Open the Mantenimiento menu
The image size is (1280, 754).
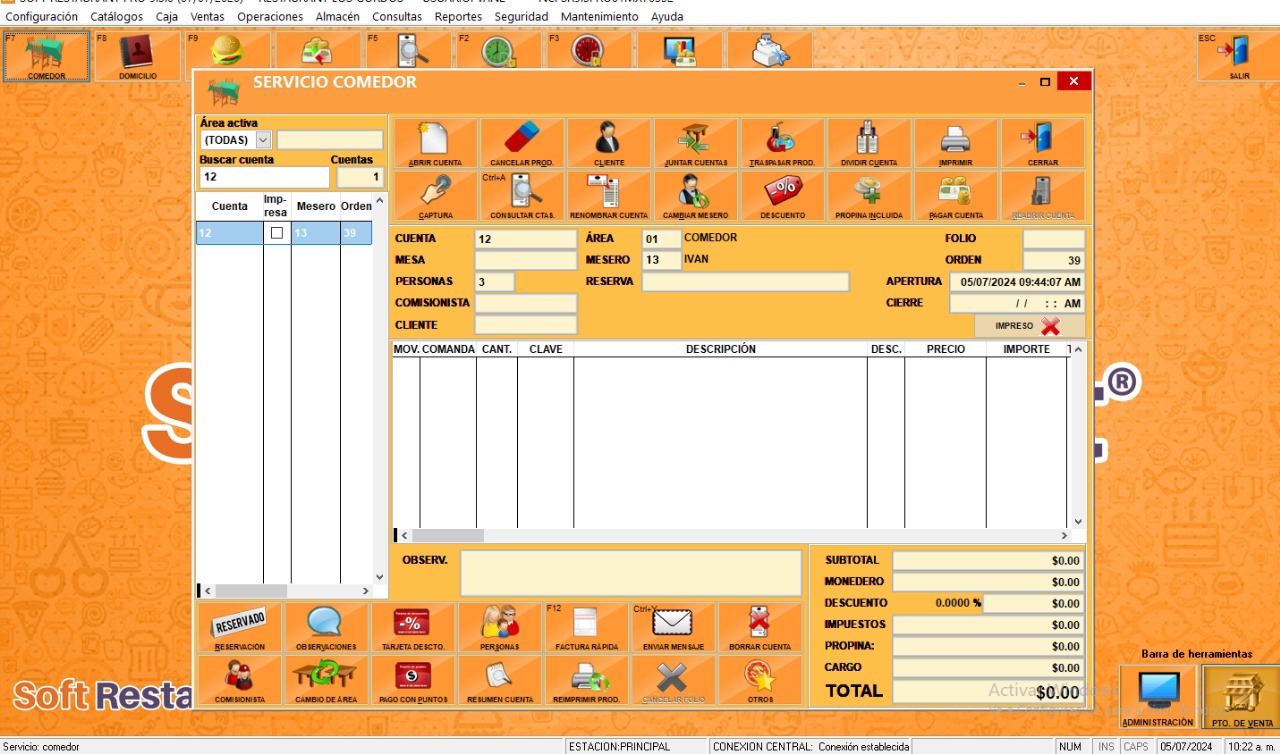[x=599, y=17]
